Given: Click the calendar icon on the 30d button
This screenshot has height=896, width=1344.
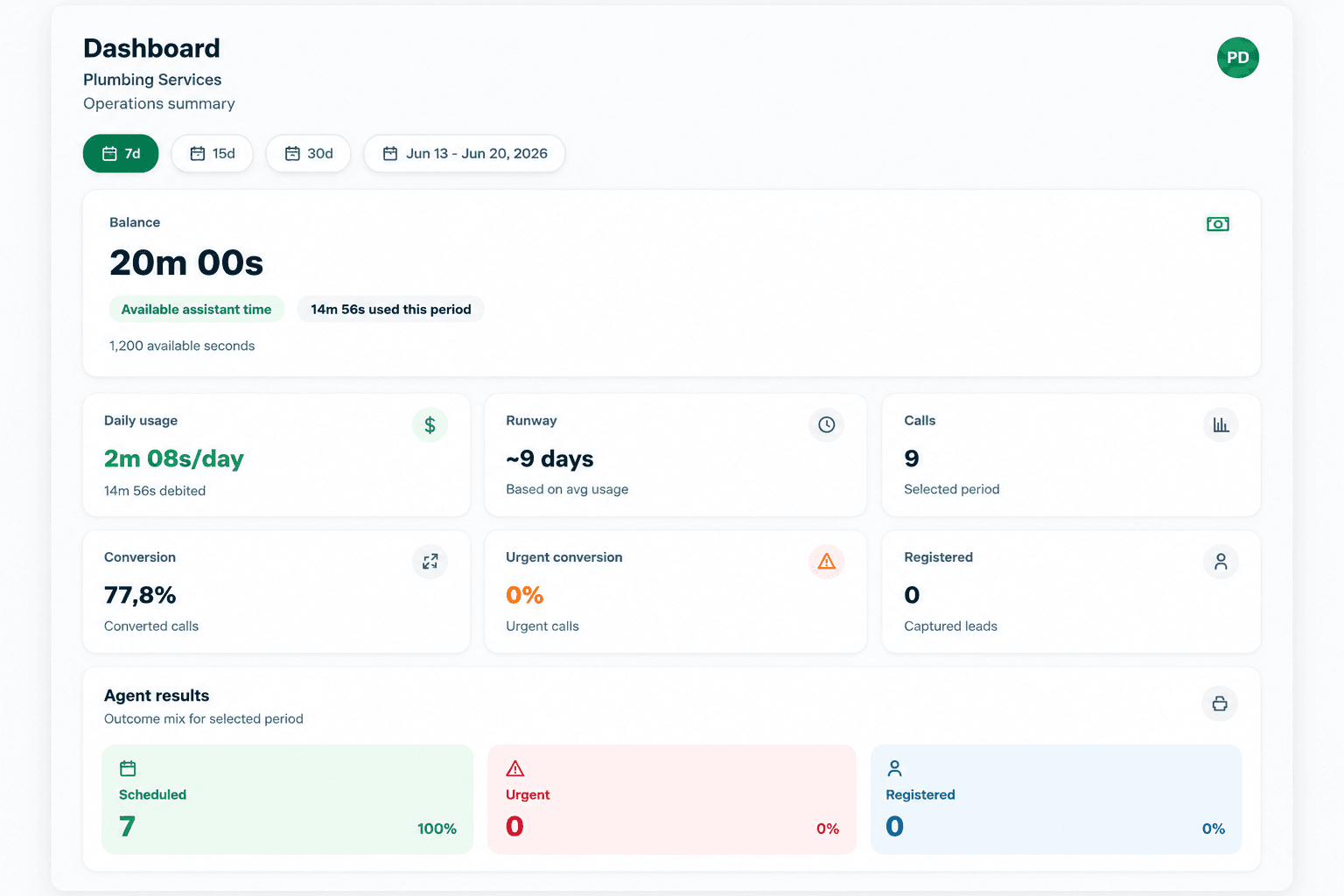Looking at the screenshot, I should 292,154.
